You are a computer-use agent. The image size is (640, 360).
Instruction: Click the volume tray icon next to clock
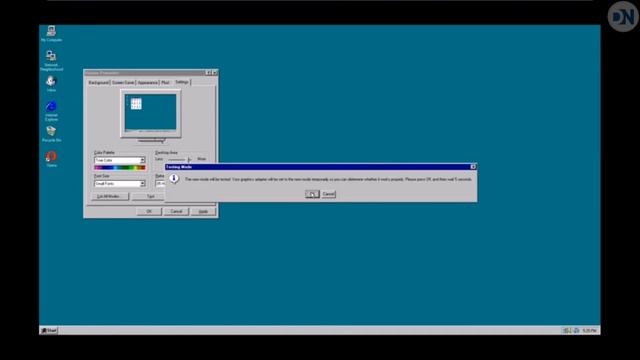576,330
